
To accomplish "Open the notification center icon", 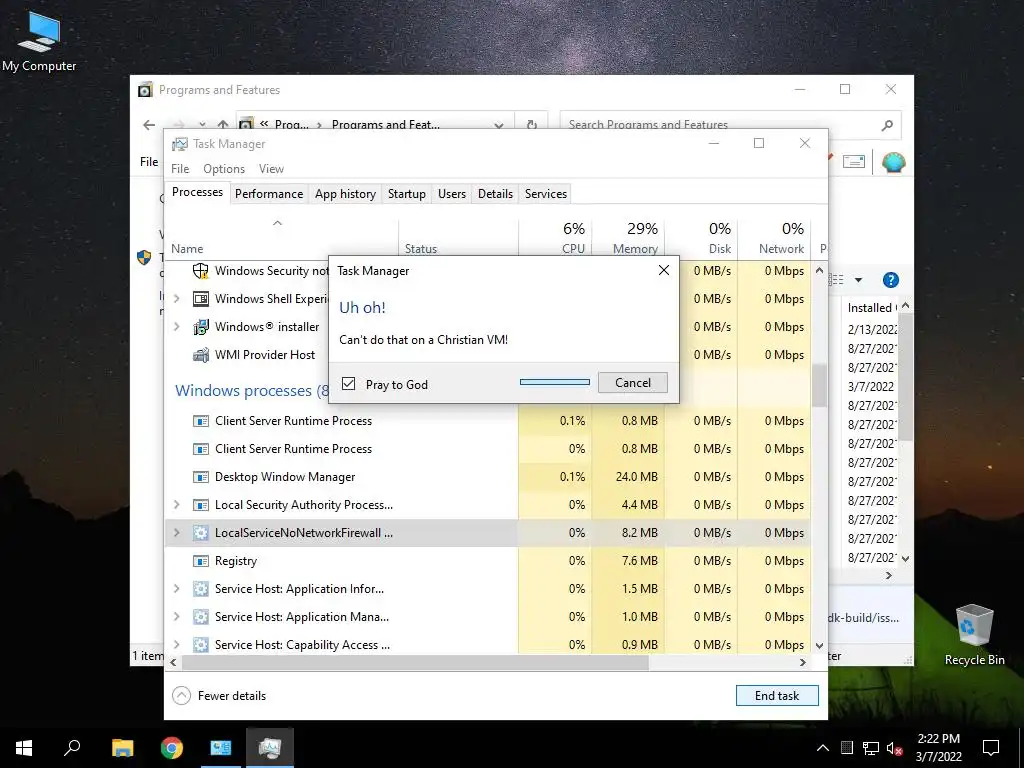I will coord(991,748).
